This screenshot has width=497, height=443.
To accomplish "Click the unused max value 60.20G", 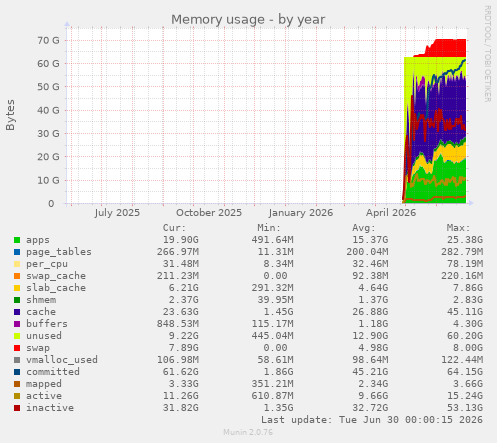I will coord(465,336).
